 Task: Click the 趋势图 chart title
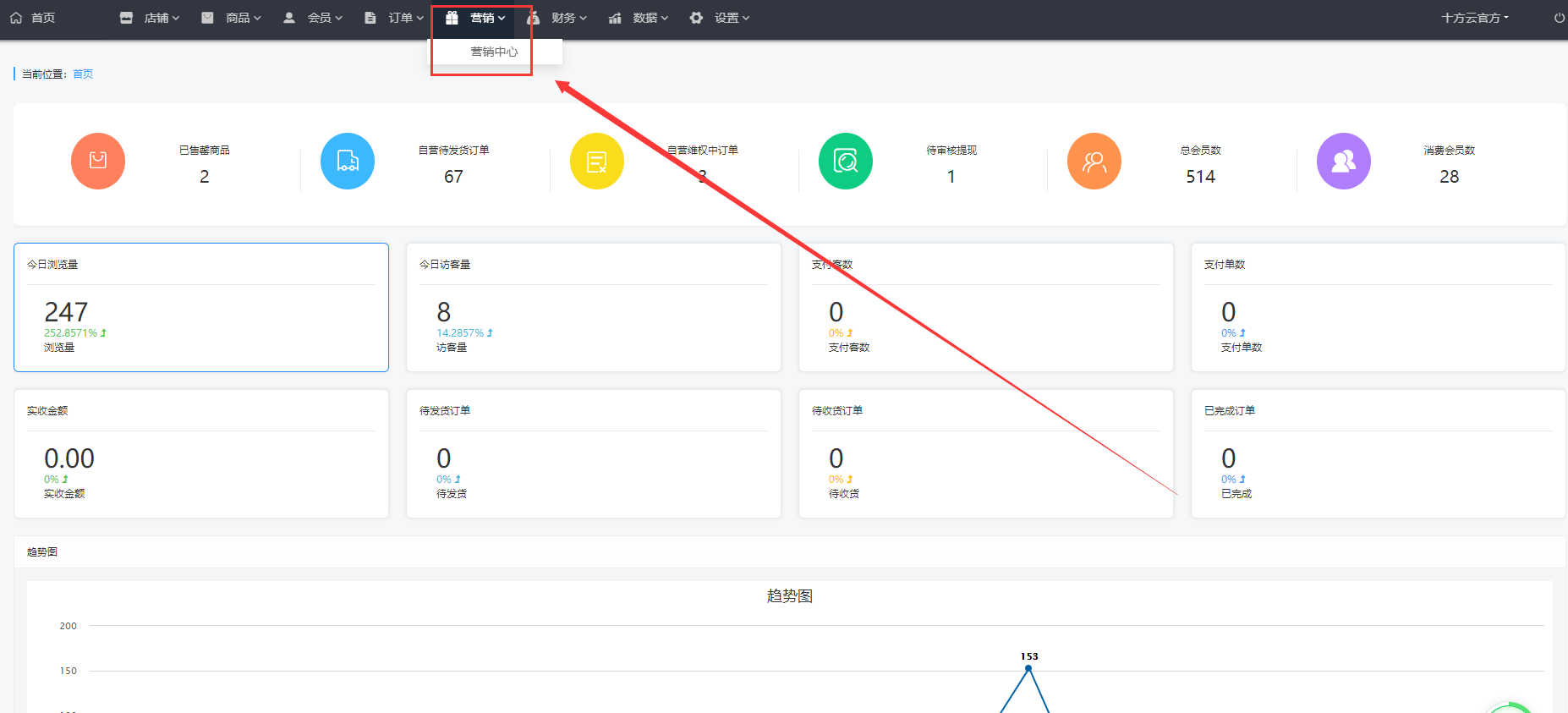click(x=790, y=595)
